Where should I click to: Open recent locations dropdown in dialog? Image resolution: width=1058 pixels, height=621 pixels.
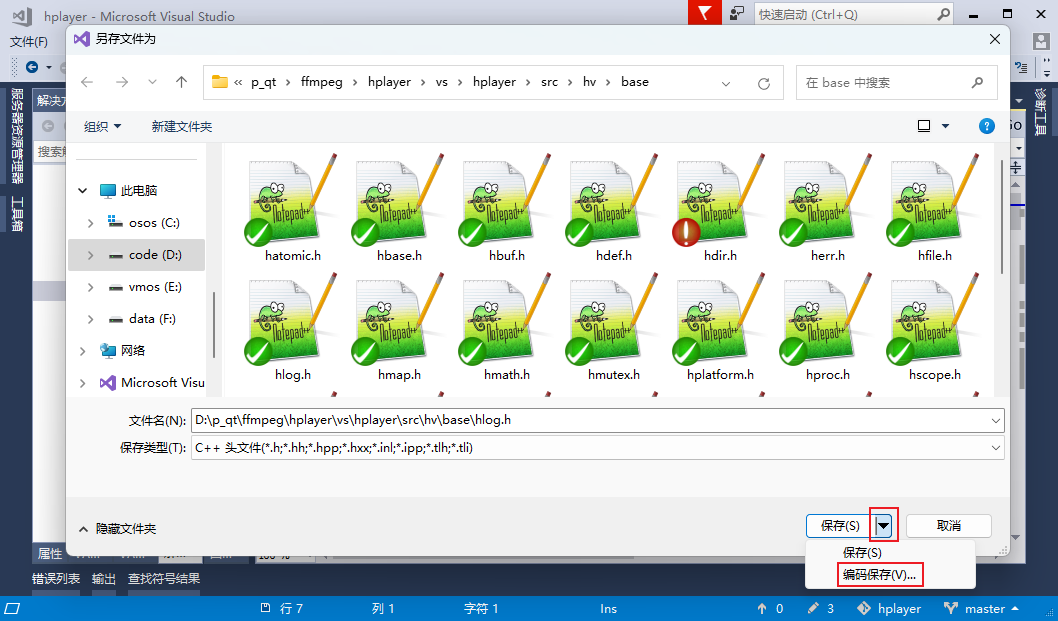[x=152, y=82]
